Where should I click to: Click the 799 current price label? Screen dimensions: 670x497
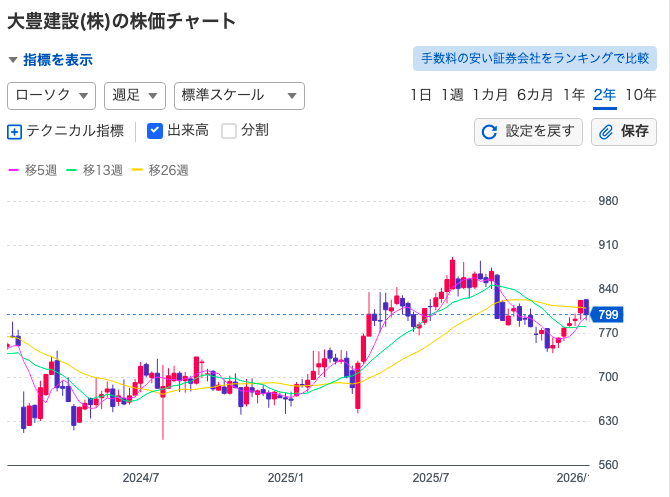[x=606, y=315]
